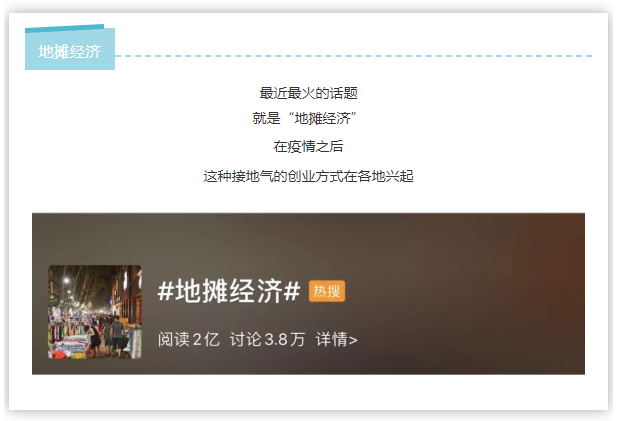Click the 阅读2亿 read count
This screenshot has width=620, height=421.
tap(189, 339)
